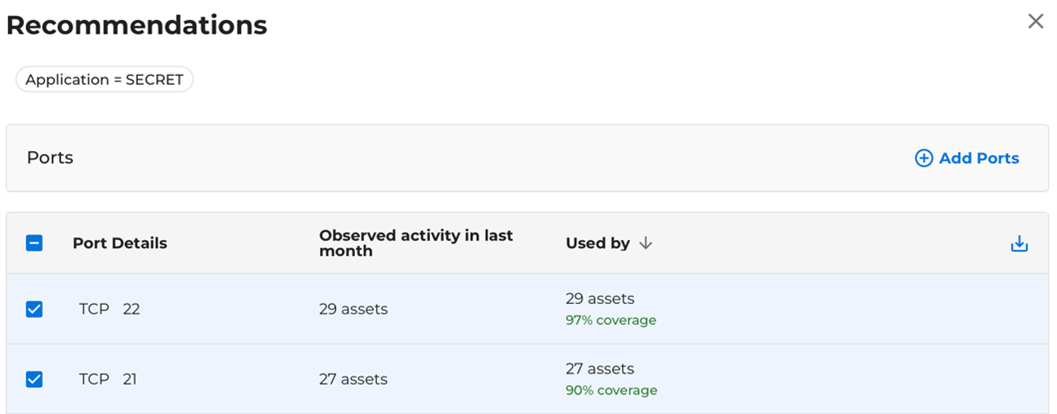Sort by the Used by column header

(x=597, y=243)
